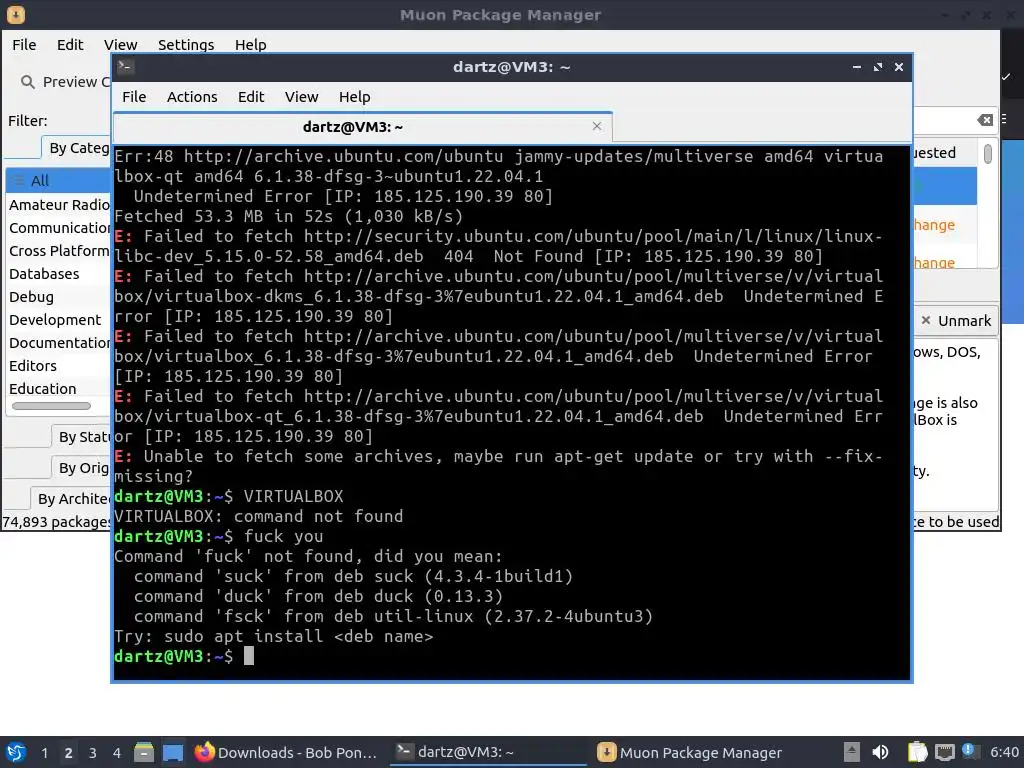Switch to virtual desktop 1
1024x768 pixels.
(44, 753)
